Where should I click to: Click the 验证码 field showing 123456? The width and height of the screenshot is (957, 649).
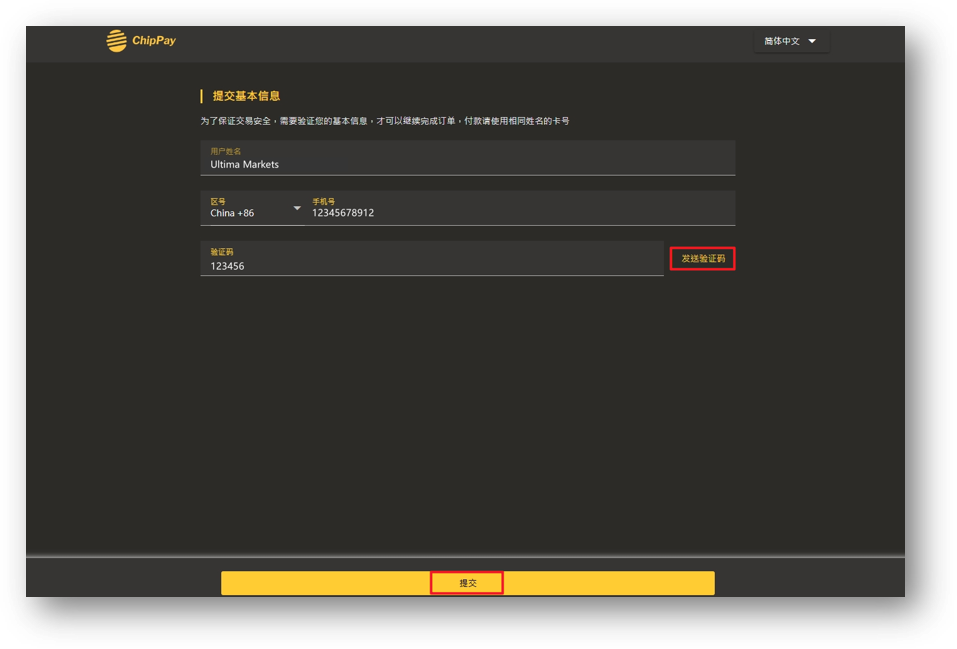432,259
